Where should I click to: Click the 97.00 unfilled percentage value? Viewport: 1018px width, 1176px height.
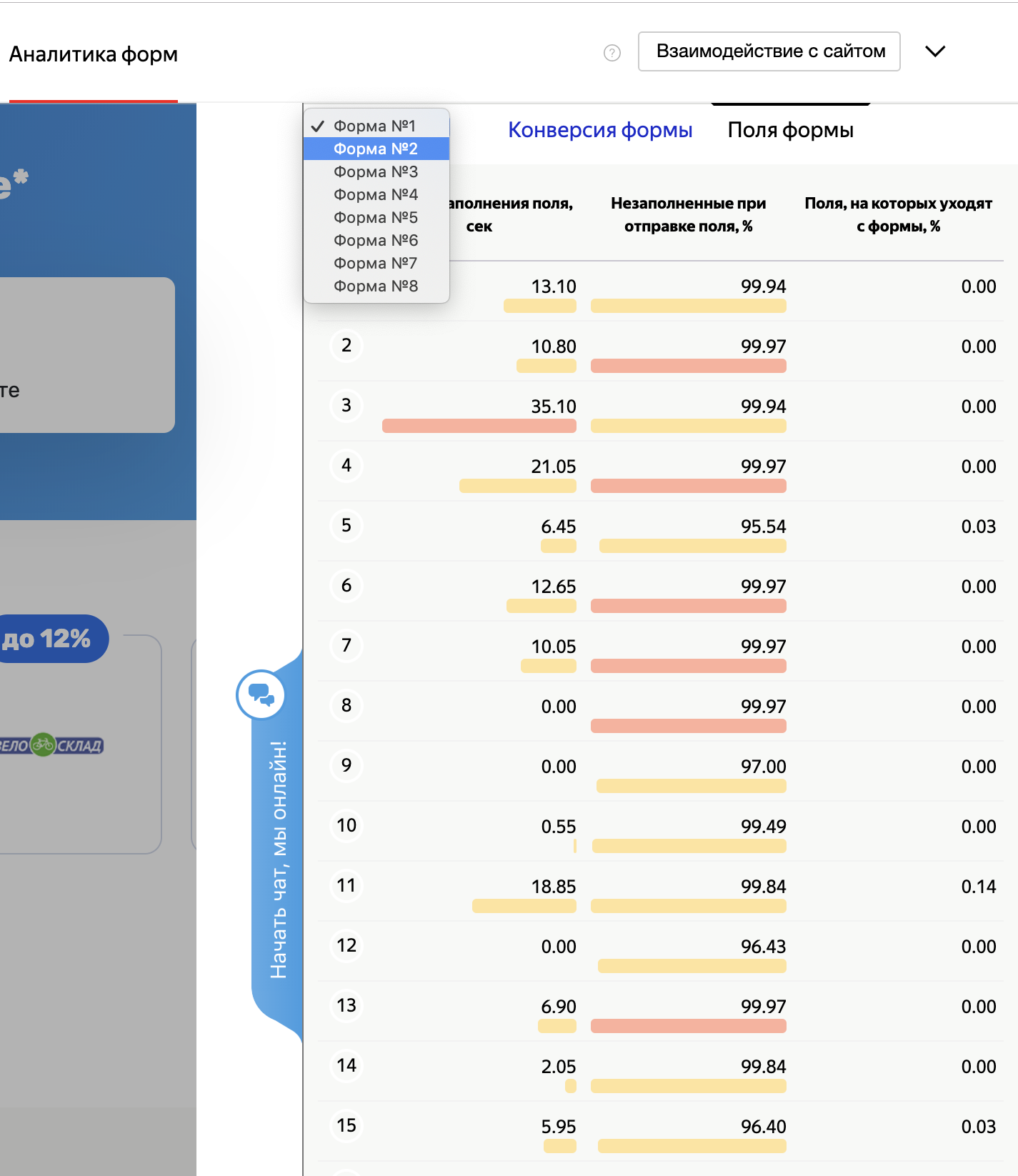point(764,767)
